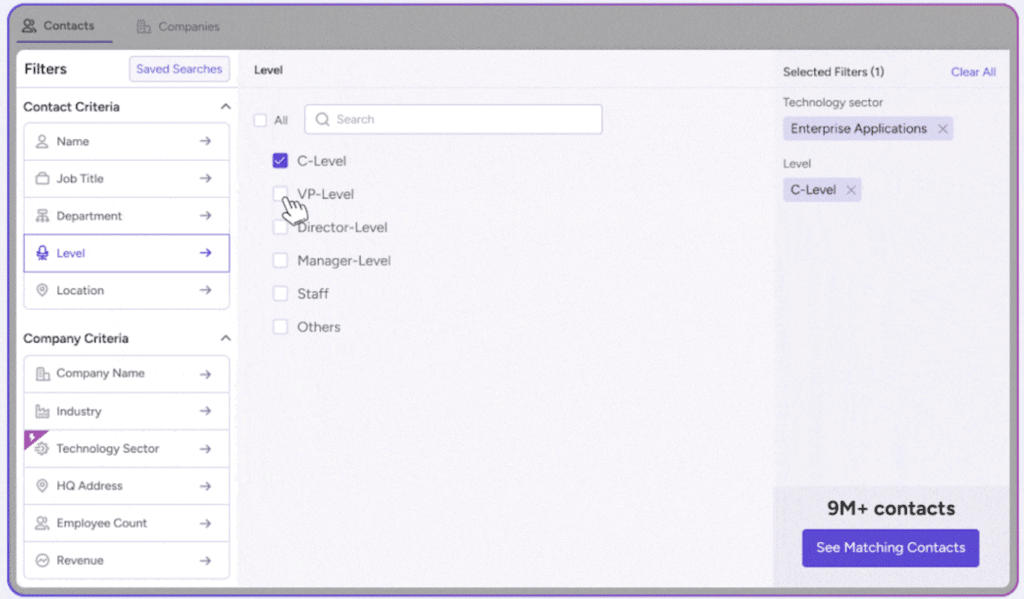Click the Clear All link
Viewport: 1024px width, 599px height.
point(972,72)
